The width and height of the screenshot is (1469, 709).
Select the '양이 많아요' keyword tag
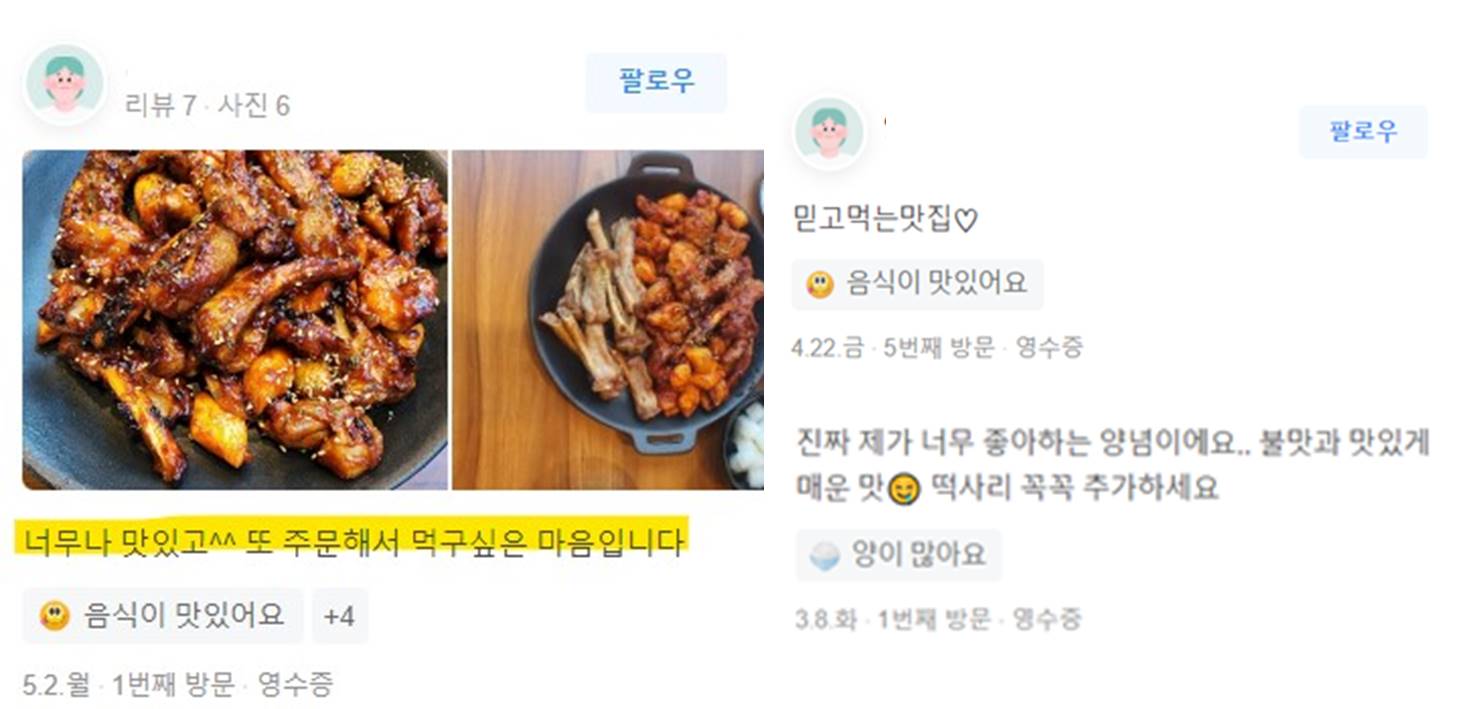898,556
